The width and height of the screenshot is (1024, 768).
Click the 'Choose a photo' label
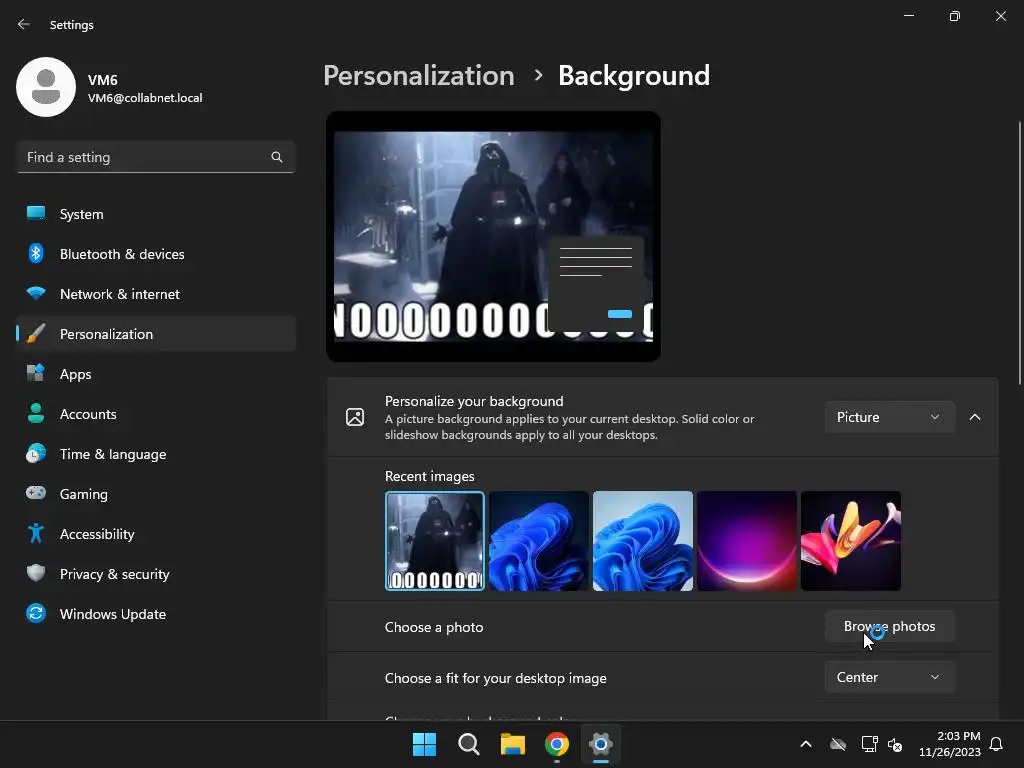(434, 628)
